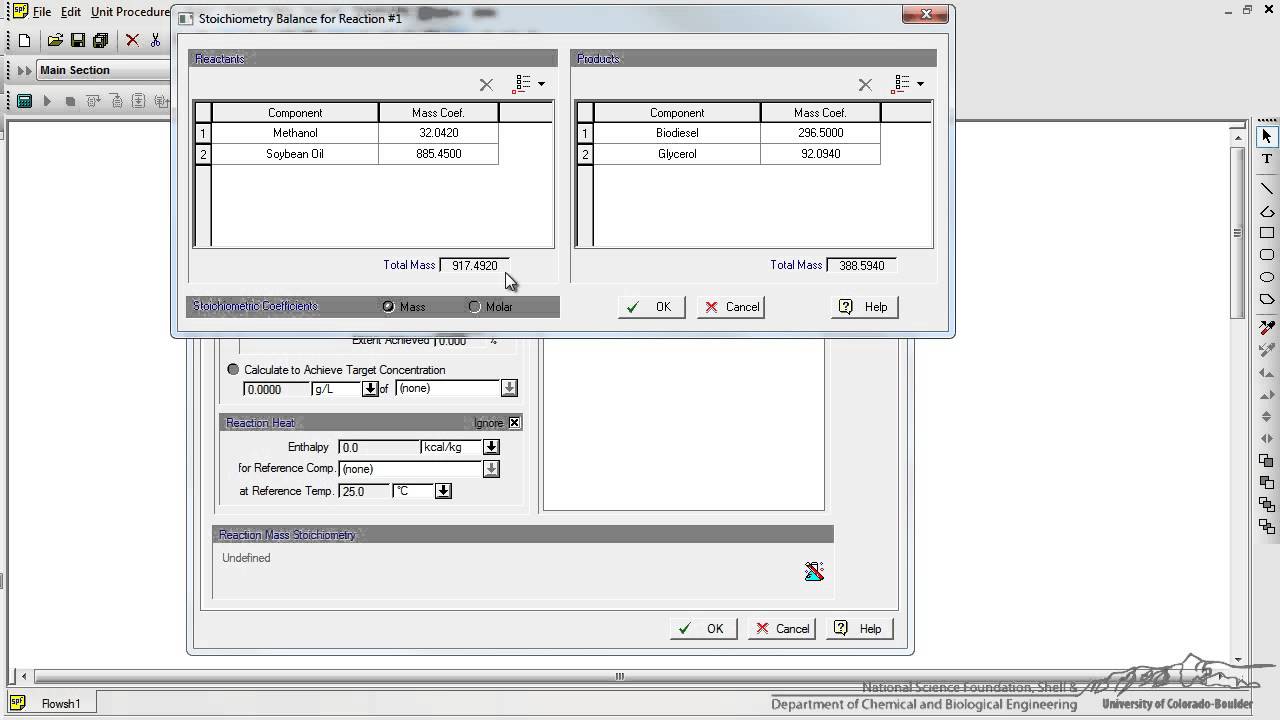Click the reaction stoichiometry edit icon
1280x720 pixels.
[814, 571]
